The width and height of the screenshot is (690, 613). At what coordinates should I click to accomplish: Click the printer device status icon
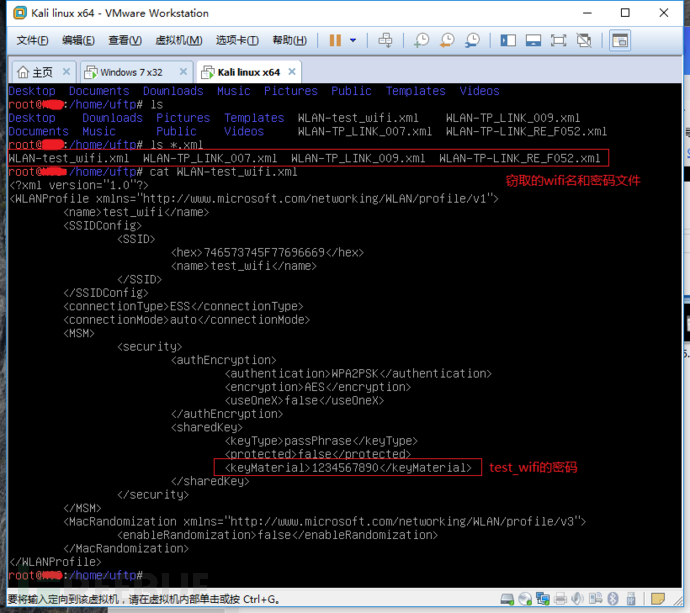[560, 599]
